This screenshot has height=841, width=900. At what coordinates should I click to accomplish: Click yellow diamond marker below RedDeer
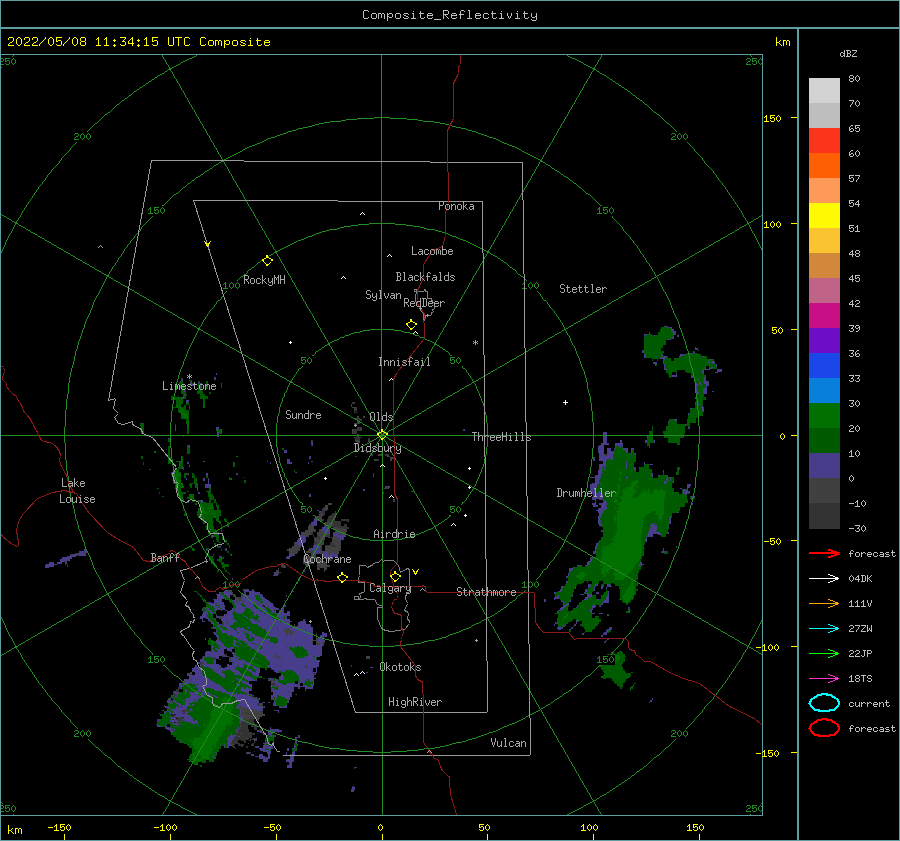pos(411,325)
